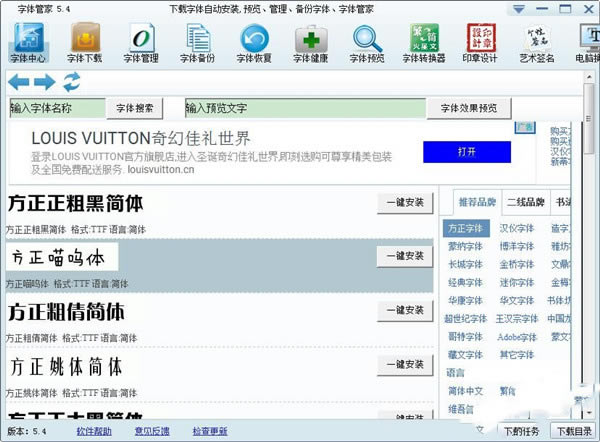Select the 其它字体 category
The image size is (600, 442).
click(x=517, y=355)
